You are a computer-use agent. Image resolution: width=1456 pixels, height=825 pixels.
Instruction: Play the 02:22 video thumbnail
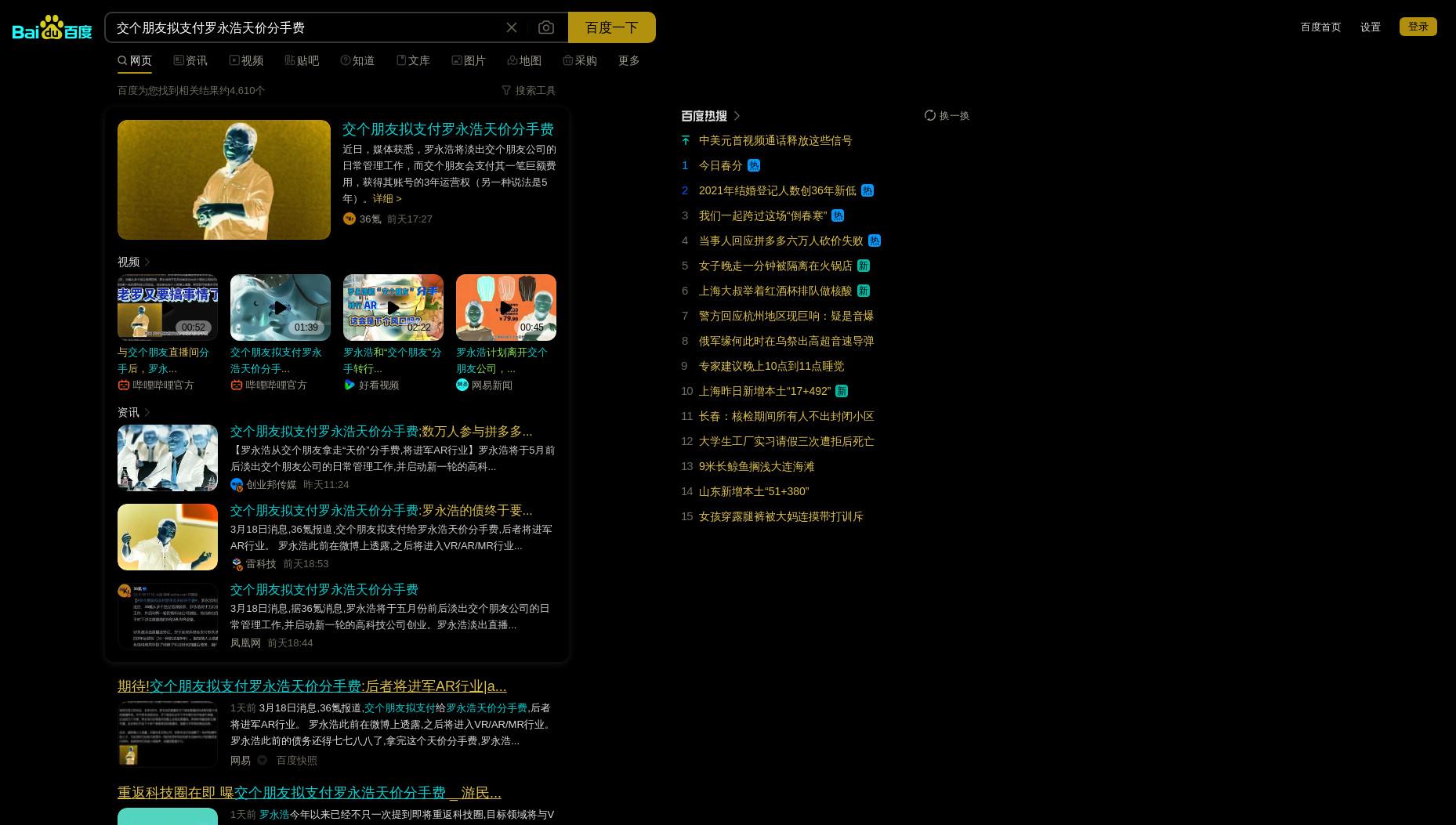pyautogui.click(x=393, y=307)
